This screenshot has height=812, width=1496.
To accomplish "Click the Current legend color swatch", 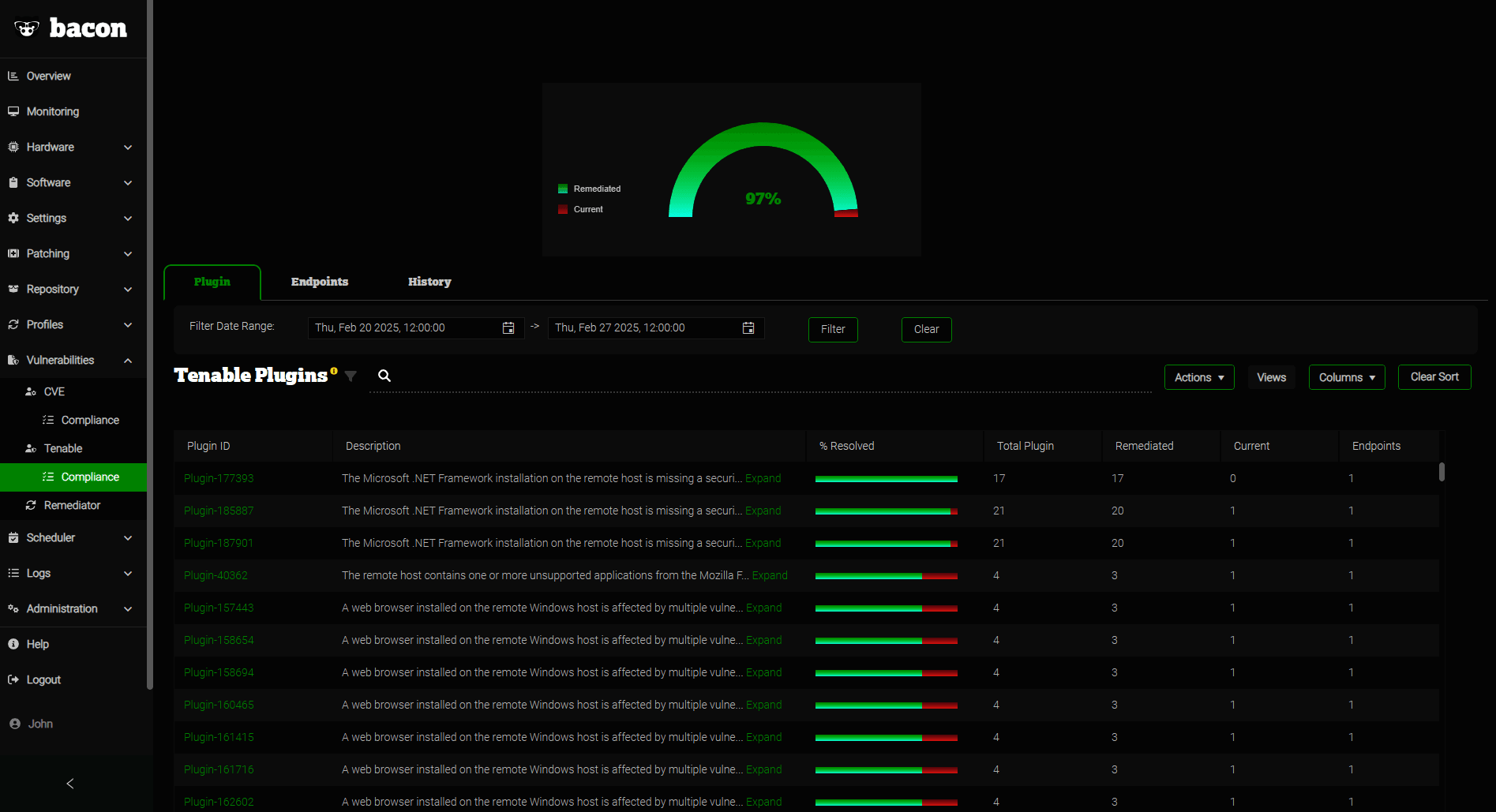I will [563, 209].
